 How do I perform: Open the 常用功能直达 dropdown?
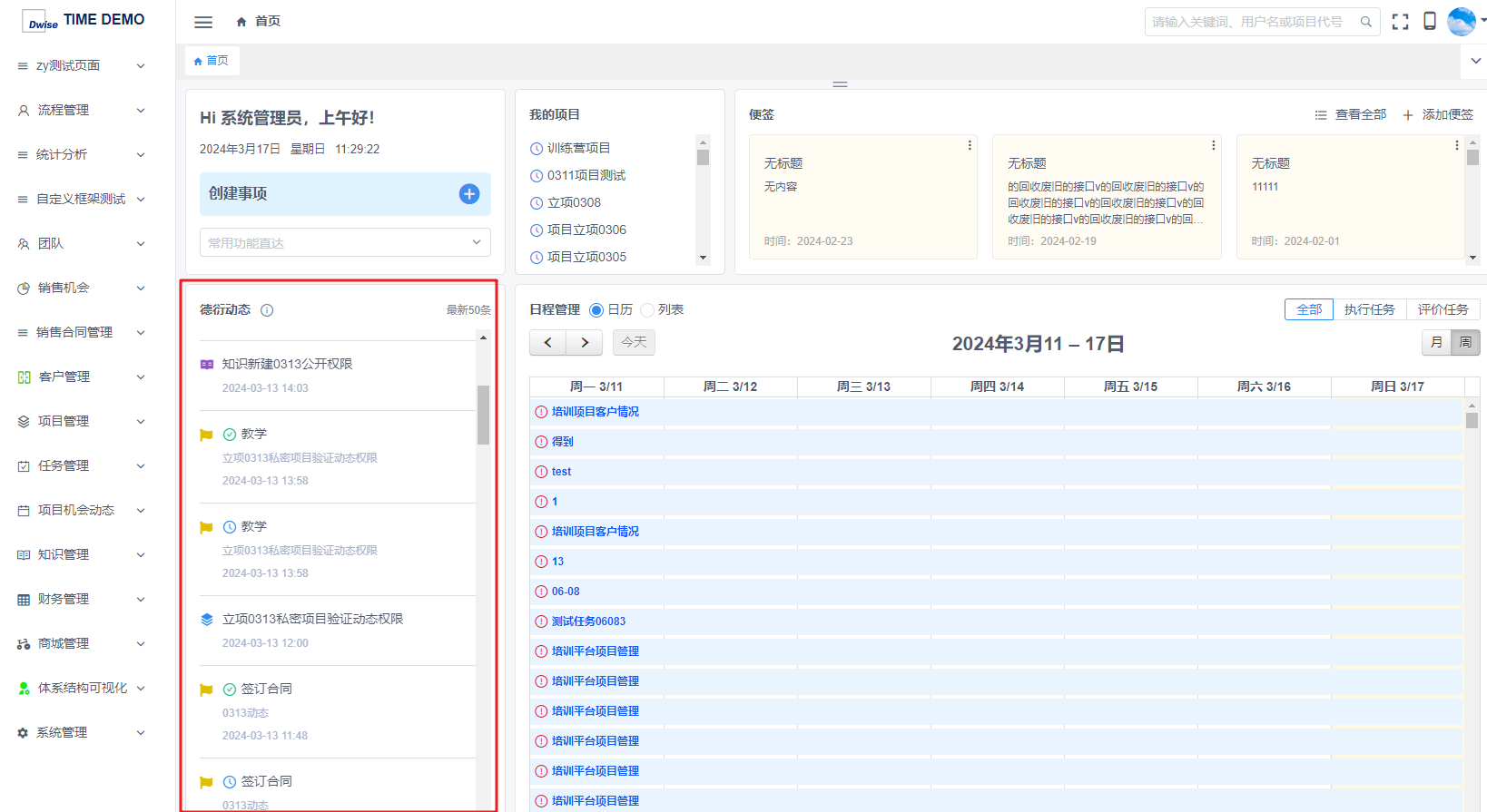[345, 243]
